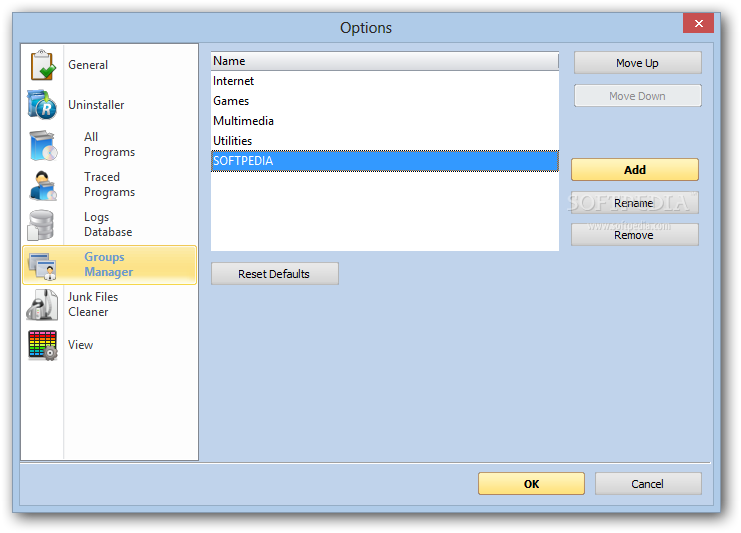Click the Cancel button

coord(648,484)
